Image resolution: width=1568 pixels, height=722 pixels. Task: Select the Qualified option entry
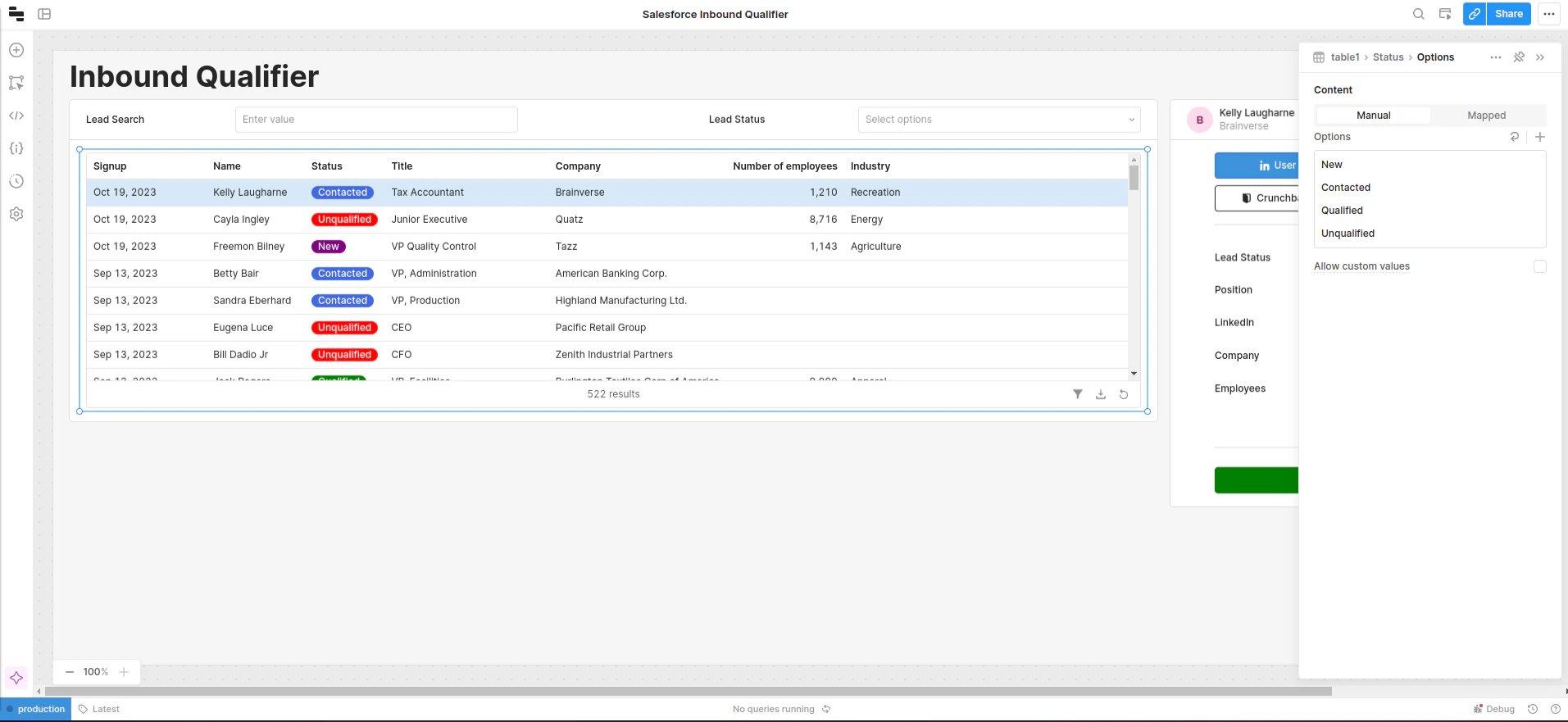(1430, 211)
